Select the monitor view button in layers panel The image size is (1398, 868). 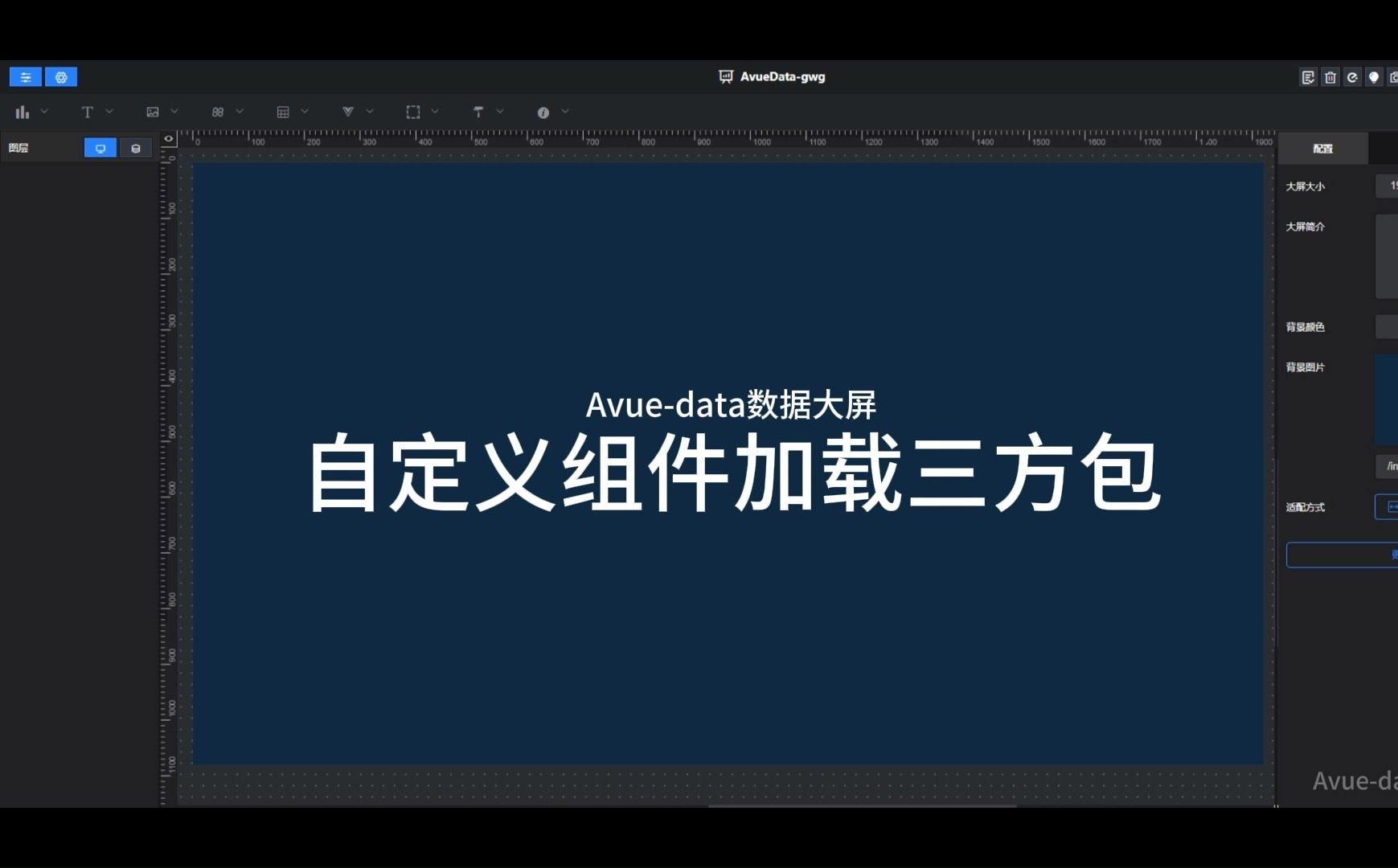click(x=100, y=148)
